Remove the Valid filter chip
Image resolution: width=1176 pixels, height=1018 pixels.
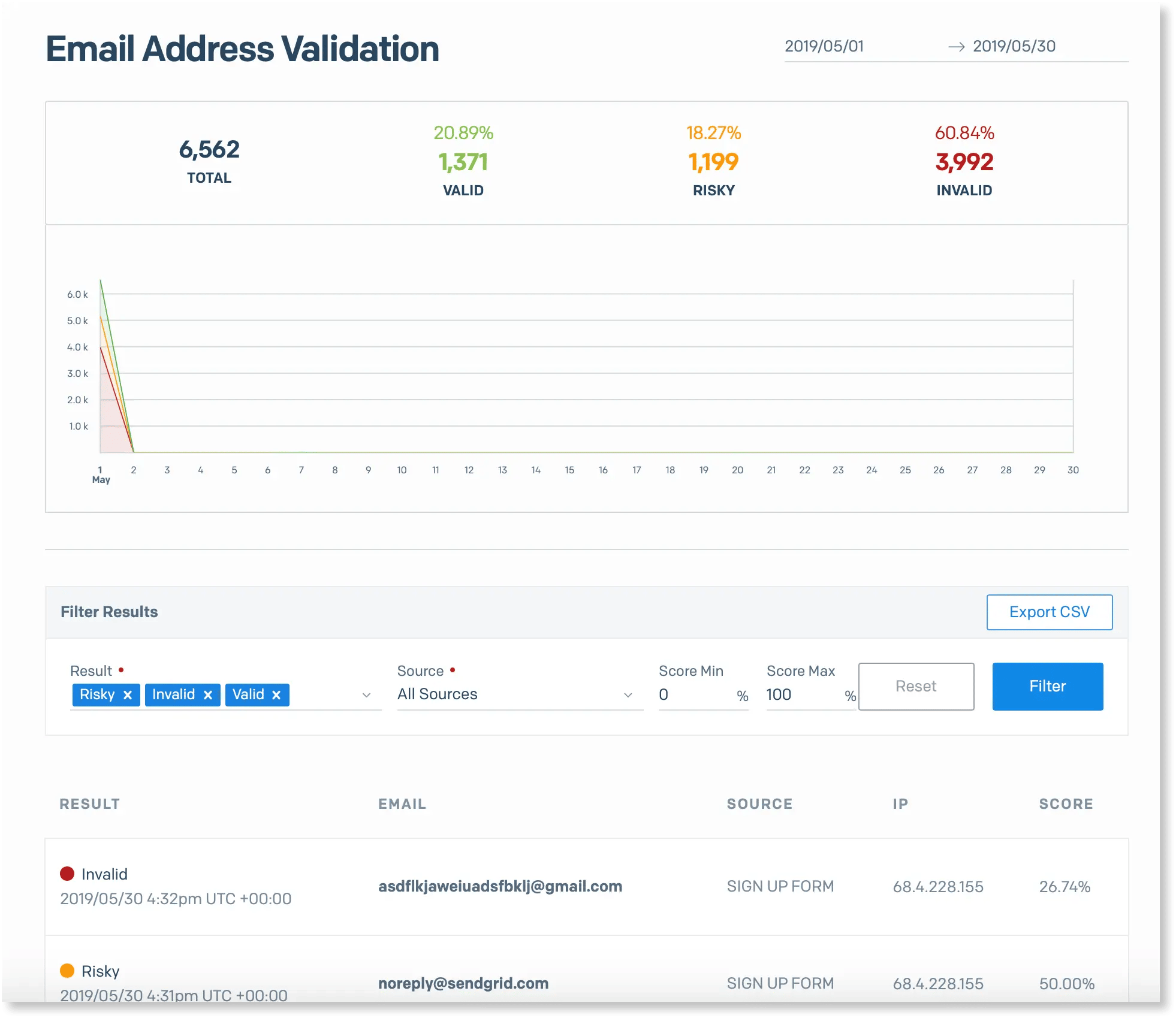pyautogui.click(x=276, y=694)
